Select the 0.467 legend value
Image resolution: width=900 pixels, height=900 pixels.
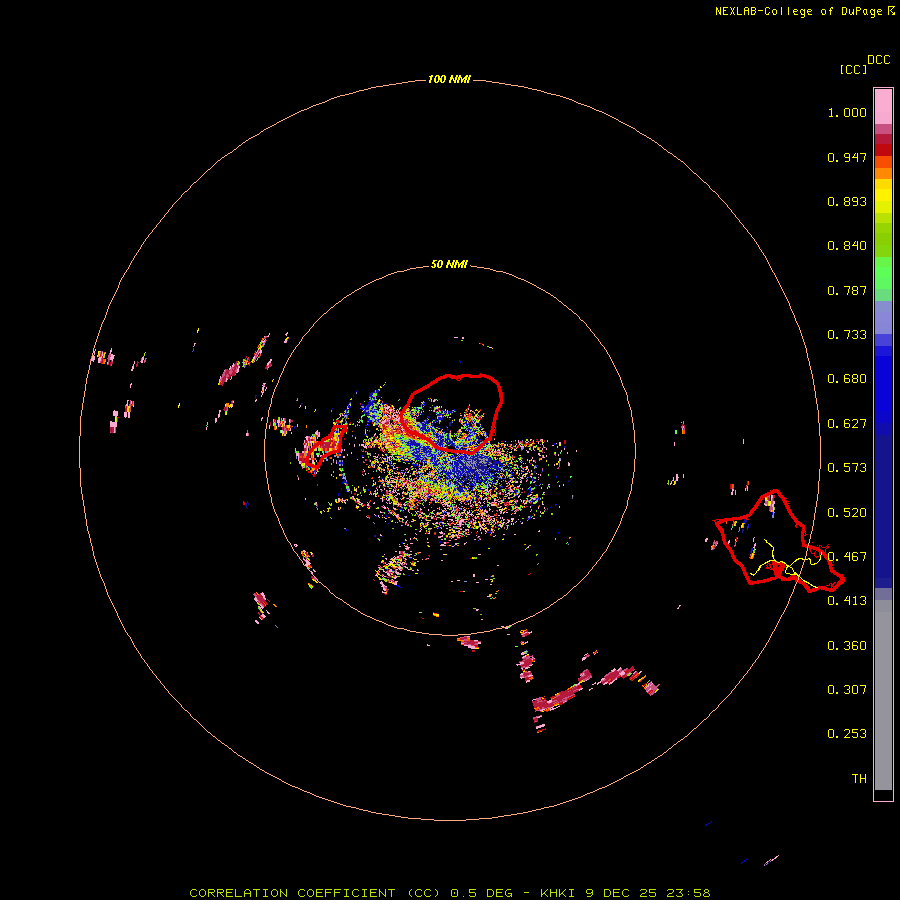847,557
